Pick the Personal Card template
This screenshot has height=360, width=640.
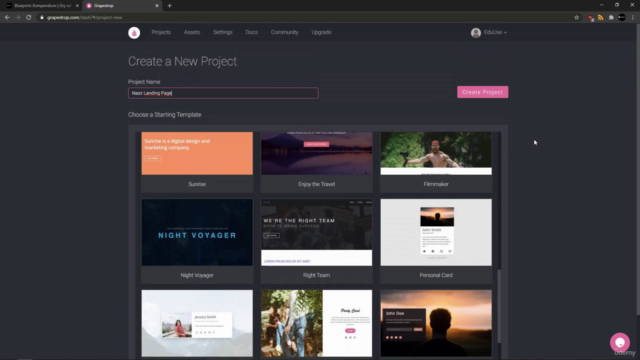pyautogui.click(x=436, y=232)
